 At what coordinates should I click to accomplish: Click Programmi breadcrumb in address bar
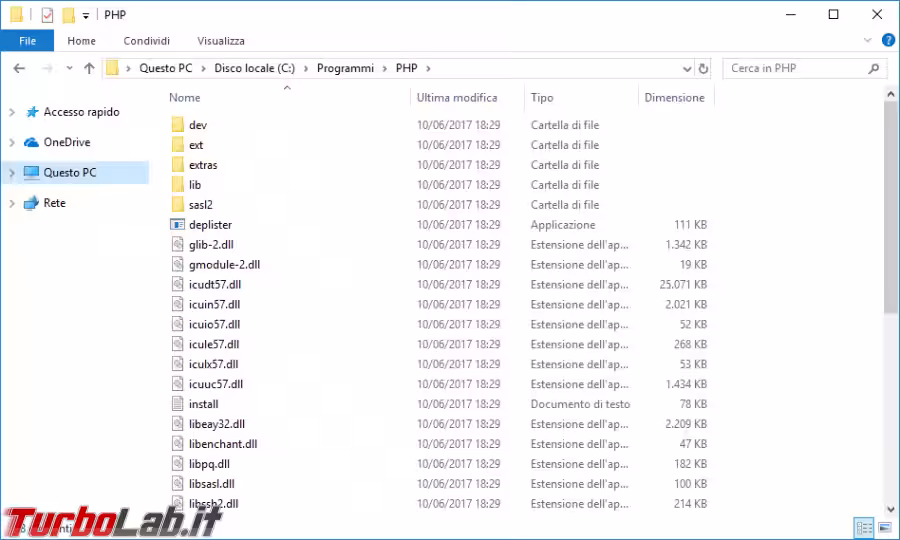(x=345, y=68)
